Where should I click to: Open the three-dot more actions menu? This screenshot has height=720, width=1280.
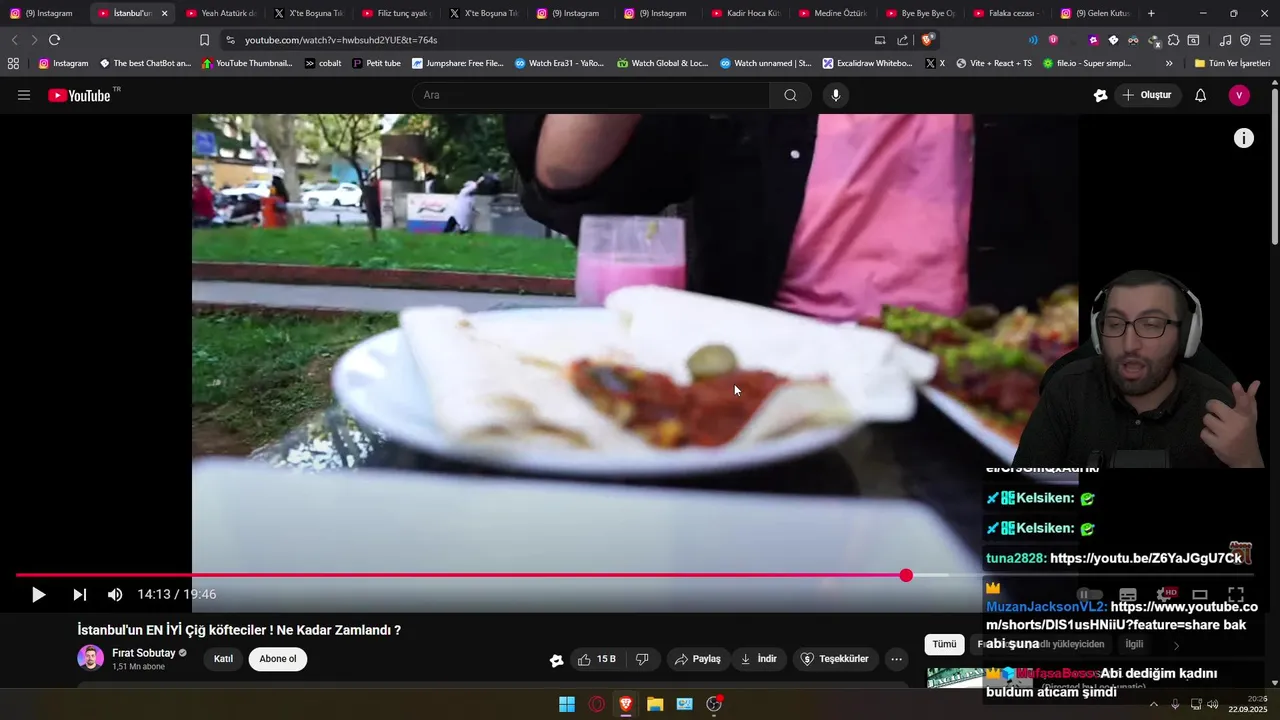click(x=896, y=659)
